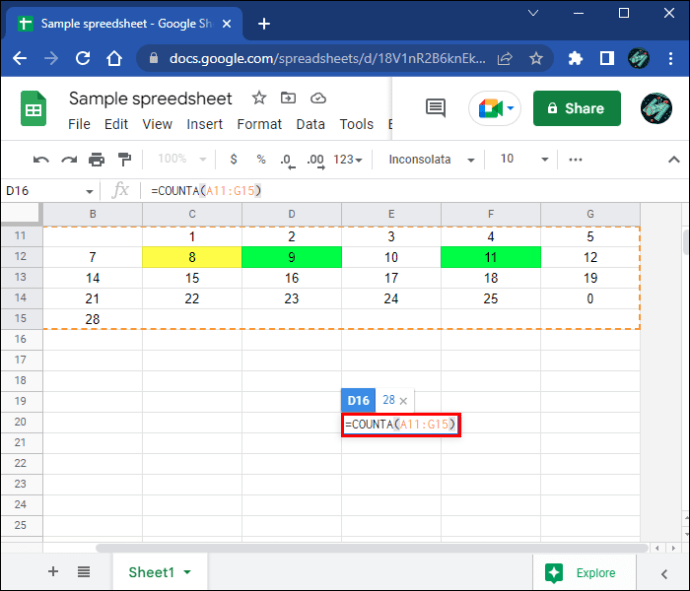Close the Sample spreadsheet browser tab
This screenshot has width=690, height=591.
pyautogui.click(x=227, y=24)
